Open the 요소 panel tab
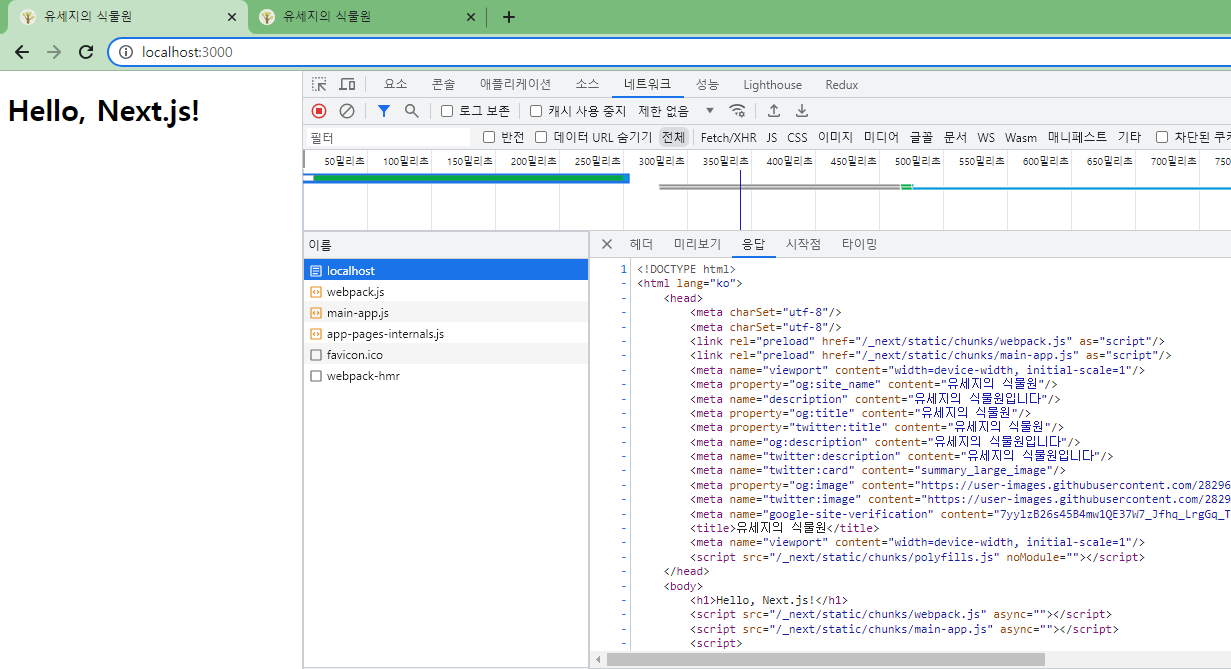The width and height of the screenshot is (1231, 669). (395, 85)
